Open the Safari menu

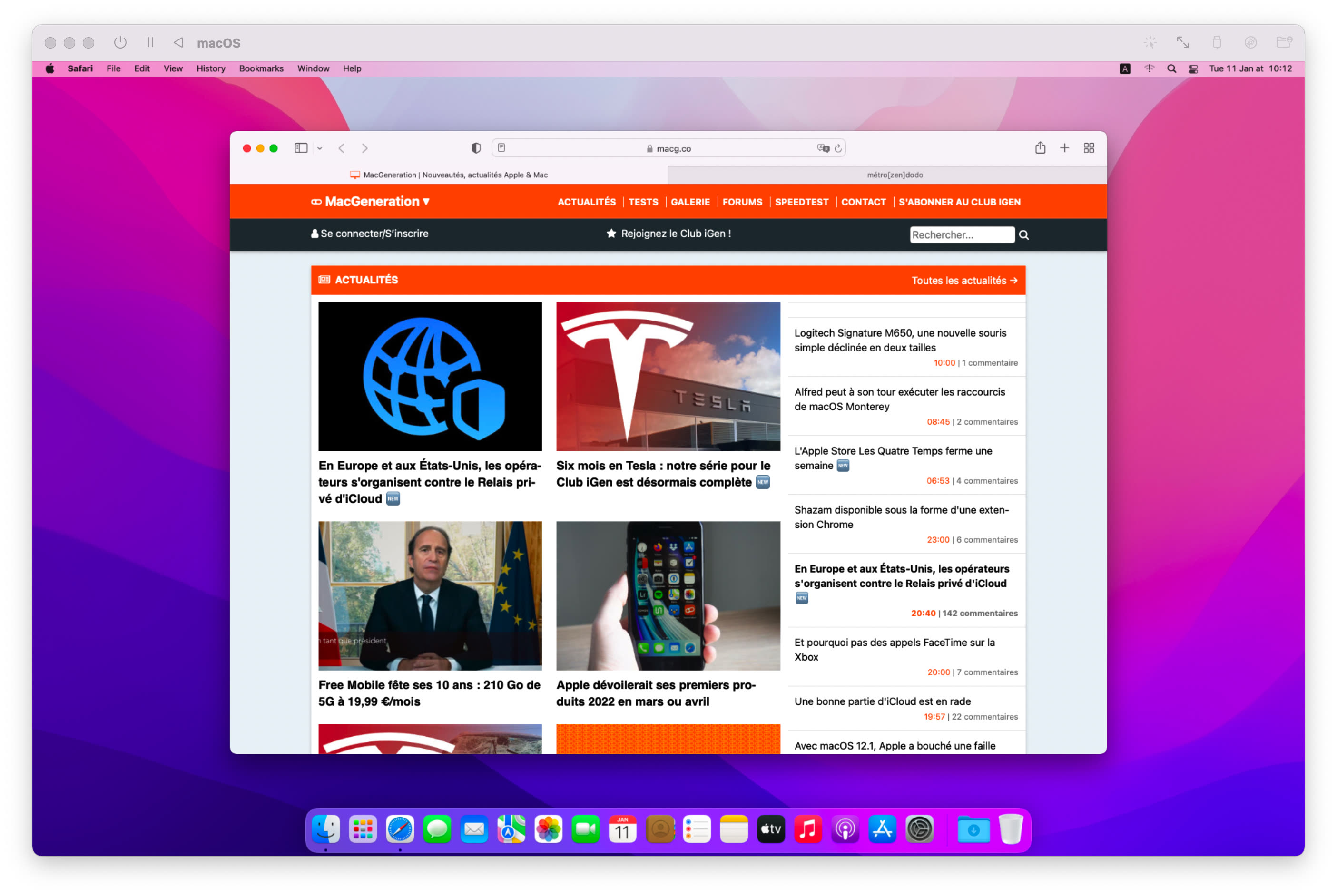pyautogui.click(x=80, y=68)
